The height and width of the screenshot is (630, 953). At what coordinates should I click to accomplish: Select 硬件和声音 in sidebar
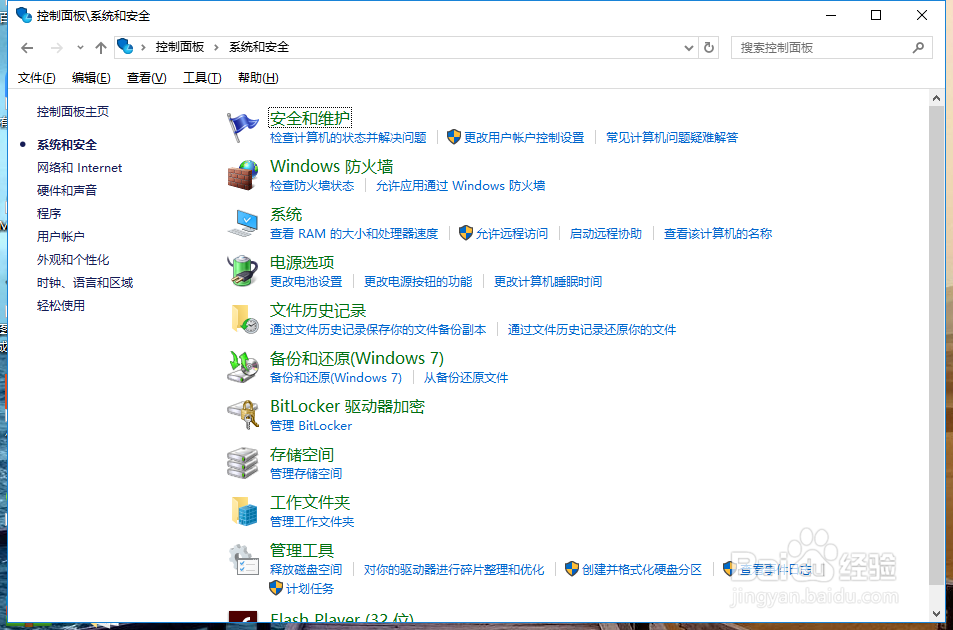(x=67, y=191)
